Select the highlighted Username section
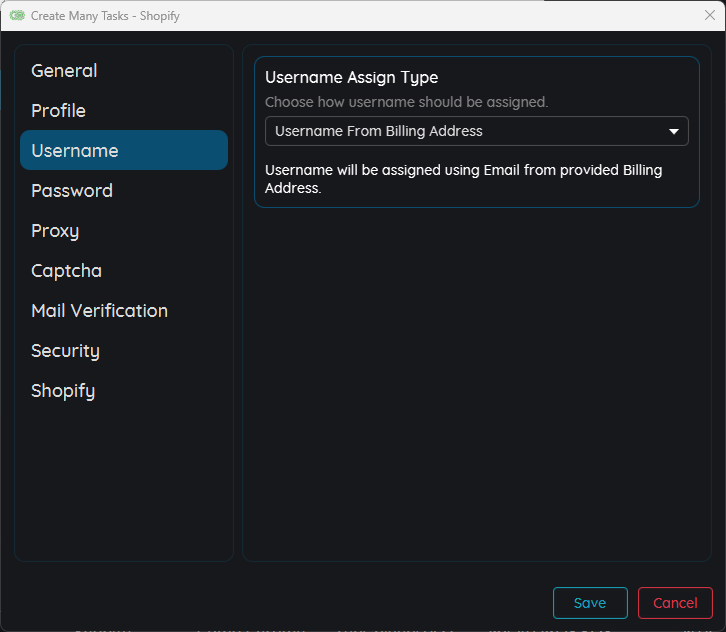The height and width of the screenshot is (632, 726). coord(124,151)
